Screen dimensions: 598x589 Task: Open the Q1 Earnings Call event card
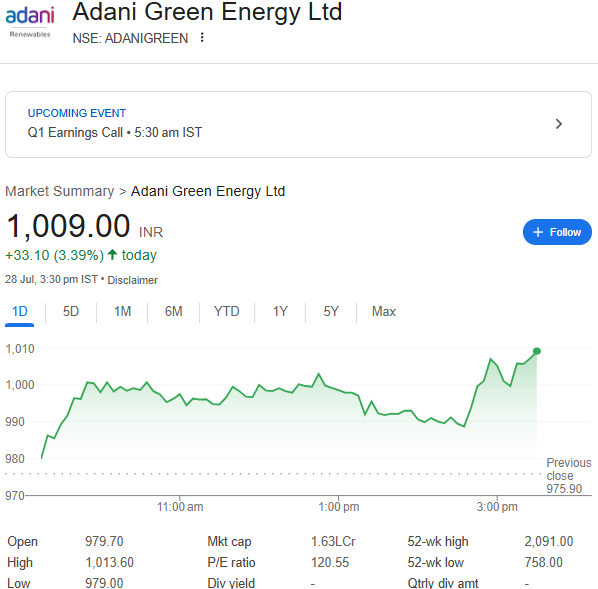coord(298,124)
